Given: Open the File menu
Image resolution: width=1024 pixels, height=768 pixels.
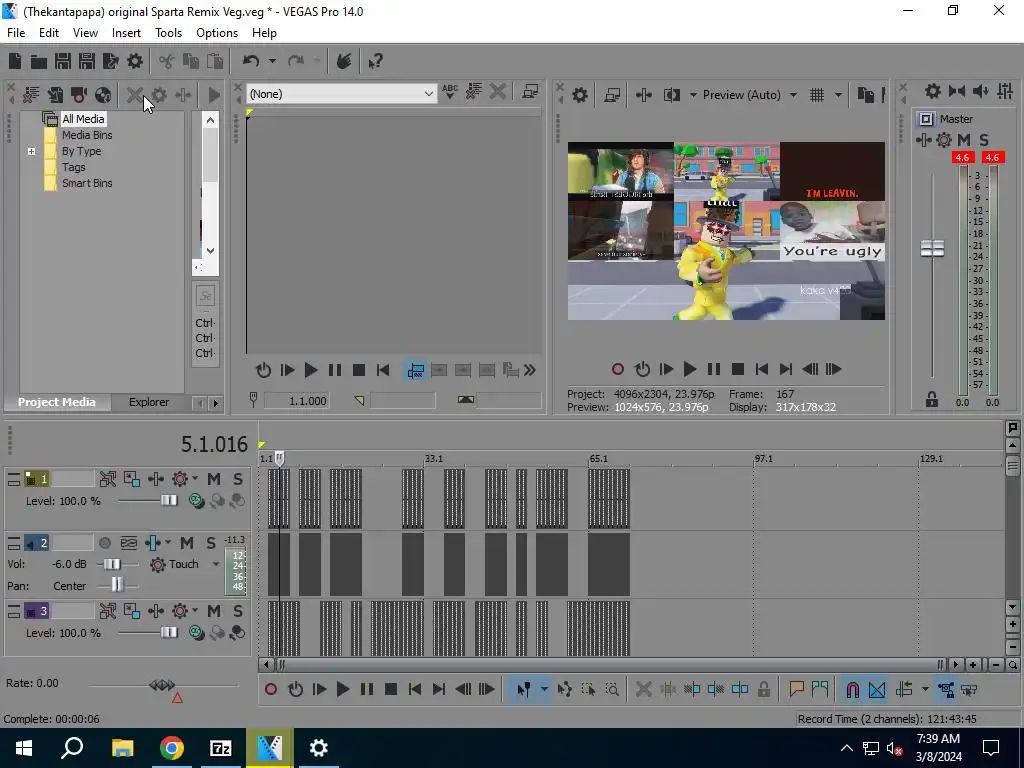Looking at the screenshot, I should tap(16, 33).
